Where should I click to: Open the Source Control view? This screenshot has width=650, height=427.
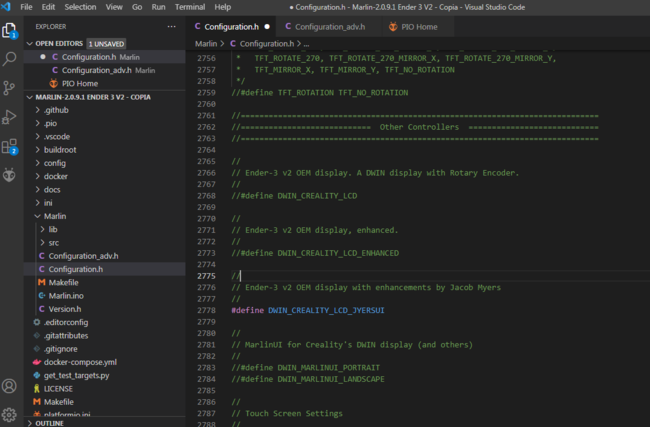coord(10,88)
